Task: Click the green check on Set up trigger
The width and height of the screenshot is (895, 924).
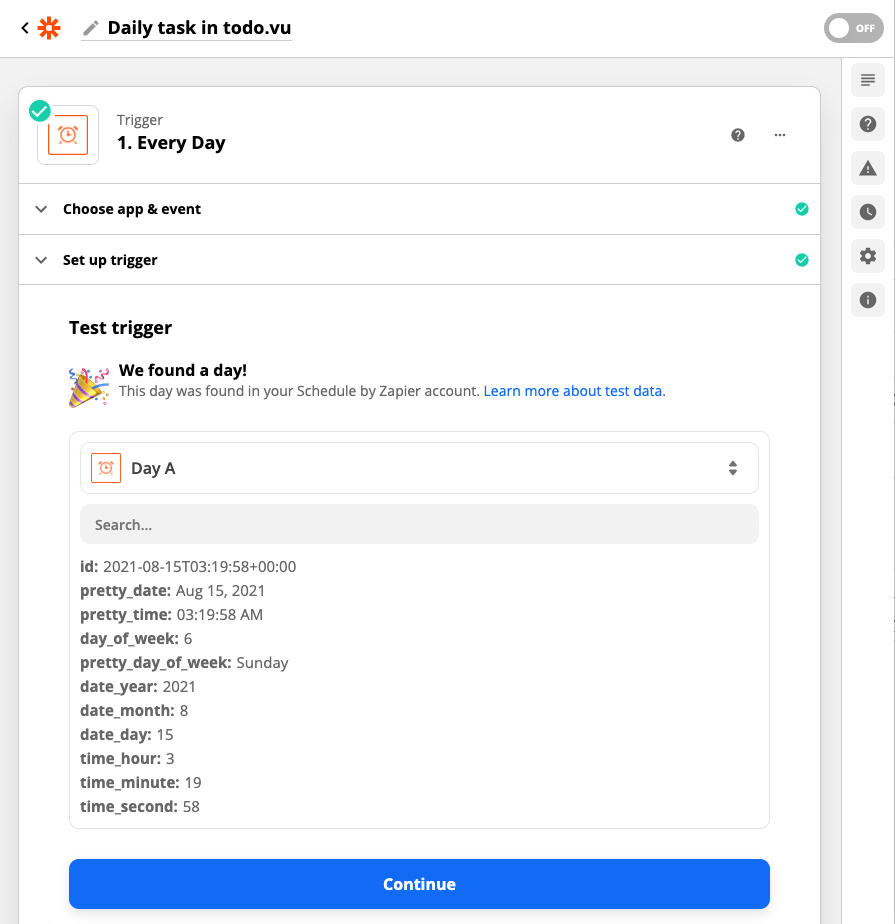Action: [801, 260]
